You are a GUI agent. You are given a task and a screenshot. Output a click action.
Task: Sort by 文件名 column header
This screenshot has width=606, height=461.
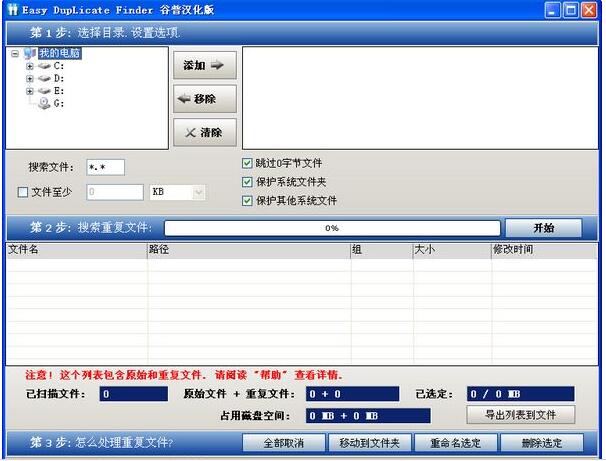click(x=77, y=250)
